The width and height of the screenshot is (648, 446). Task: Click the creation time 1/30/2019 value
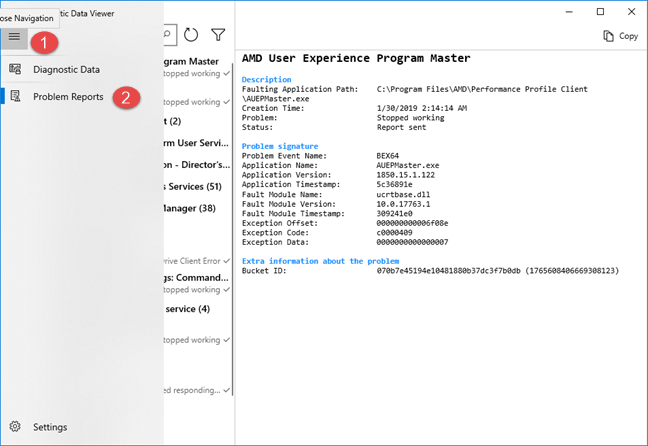coord(422,108)
